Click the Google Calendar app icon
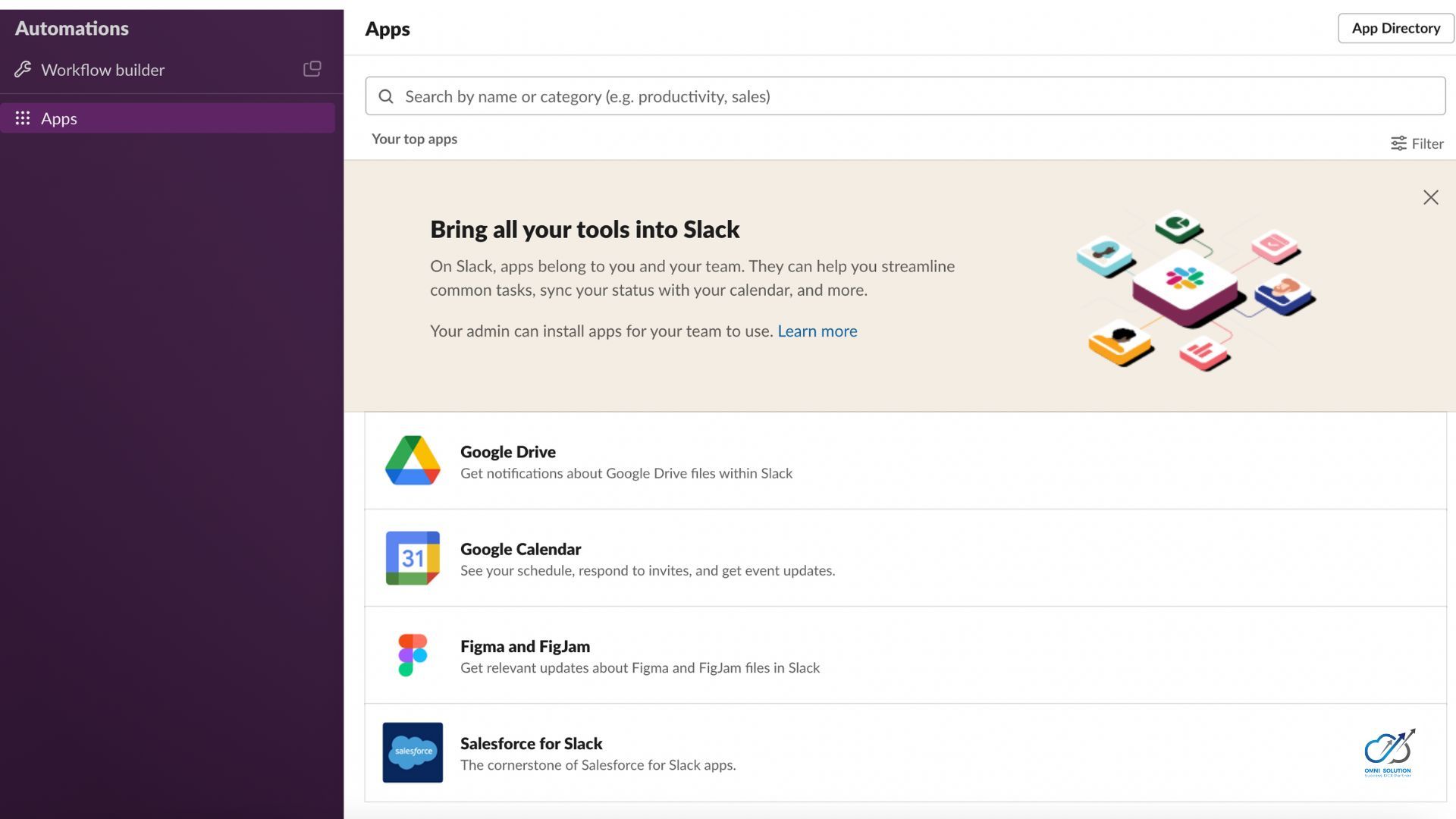The width and height of the screenshot is (1456, 819). (413, 558)
